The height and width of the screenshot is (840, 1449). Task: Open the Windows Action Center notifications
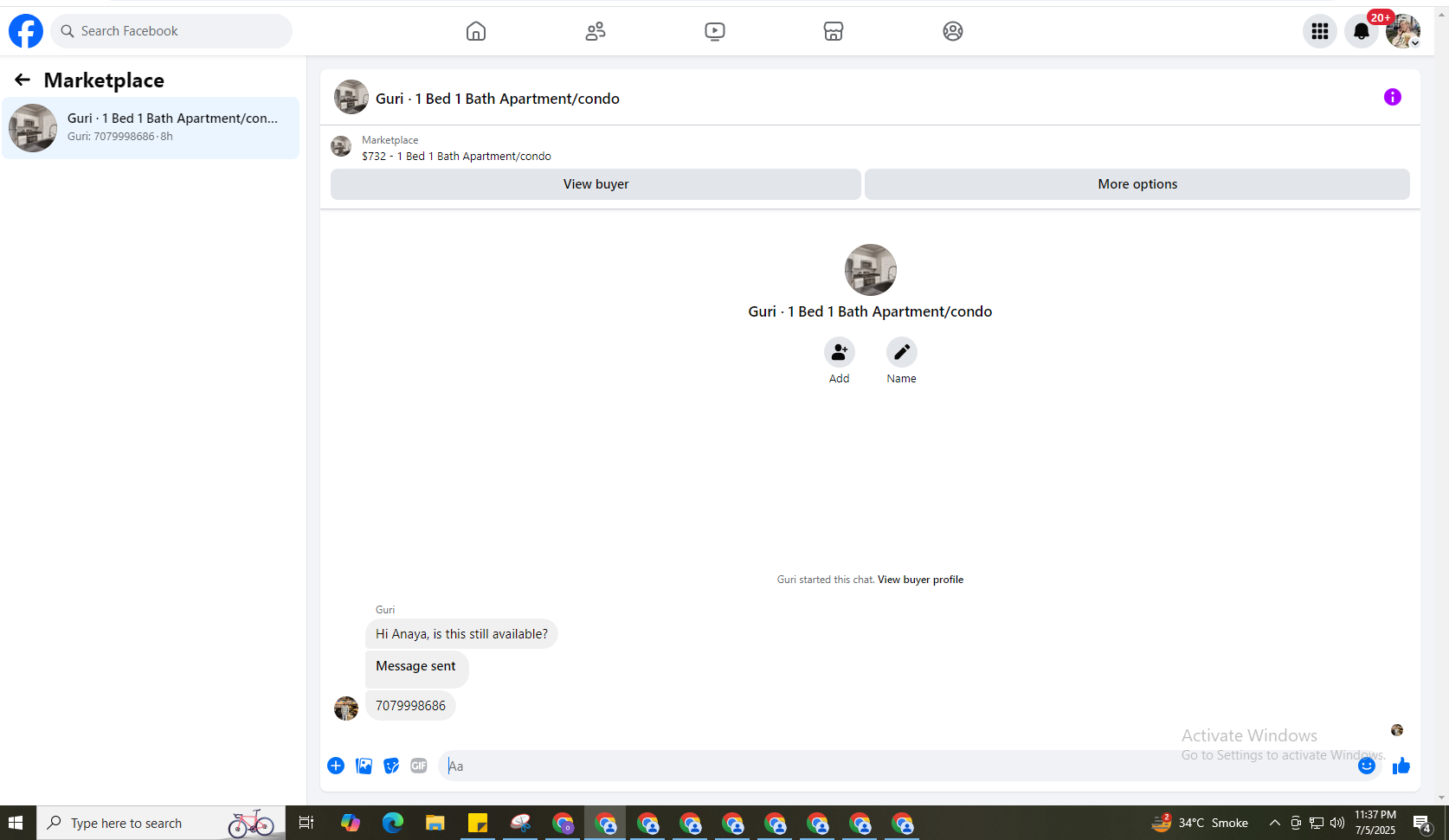click(1422, 823)
